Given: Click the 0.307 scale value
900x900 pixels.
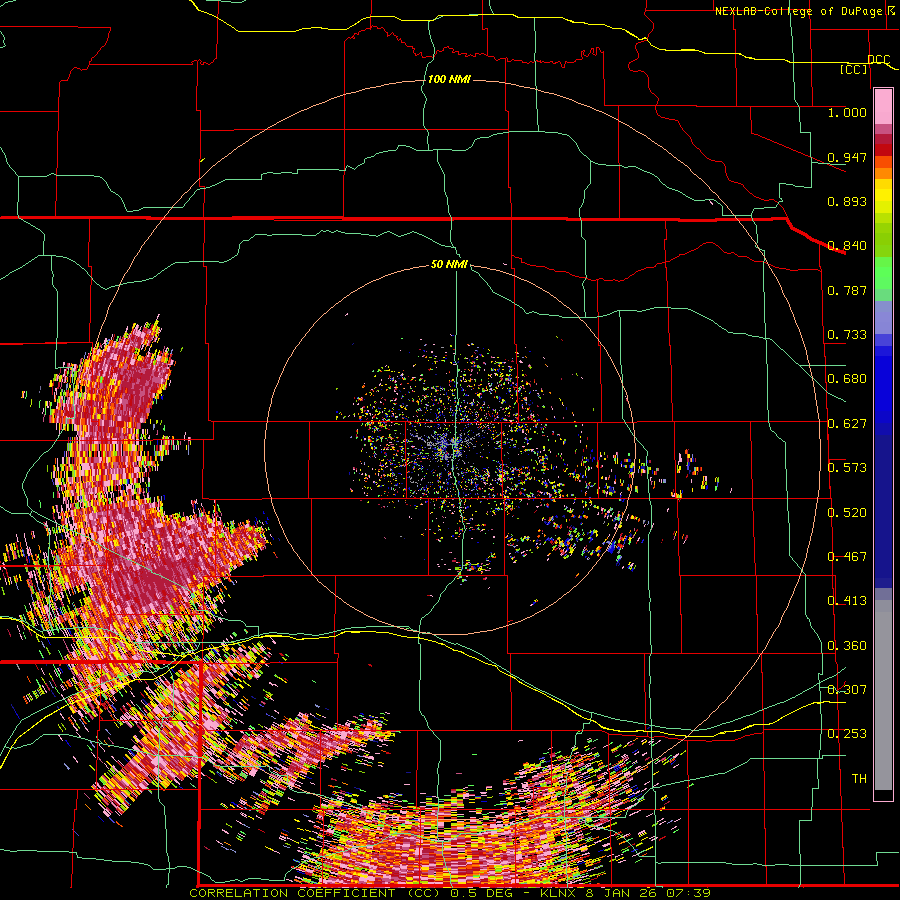Looking at the screenshot, I should coord(847,690).
